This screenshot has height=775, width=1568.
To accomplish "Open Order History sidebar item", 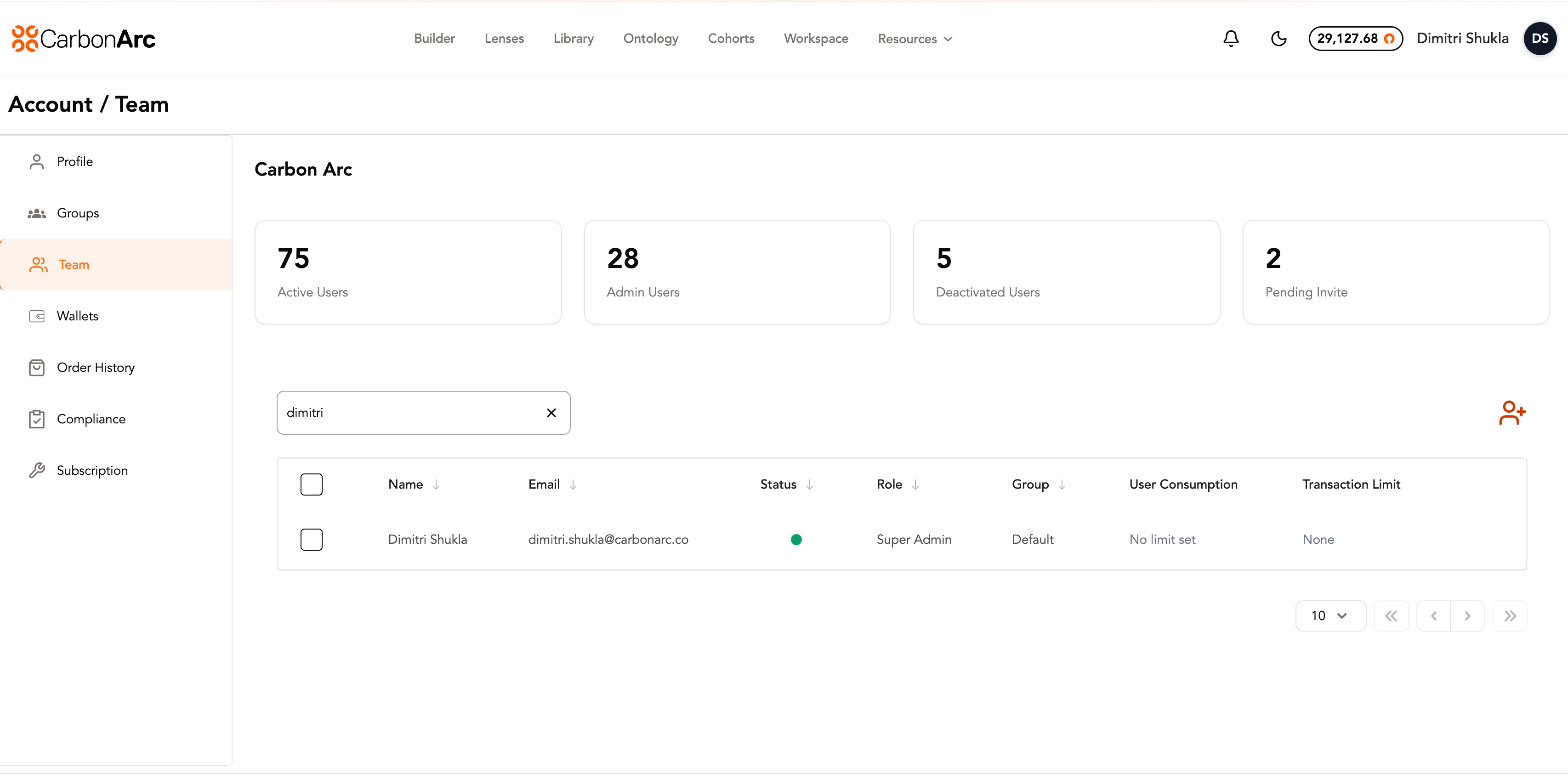I will [x=96, y=367].
